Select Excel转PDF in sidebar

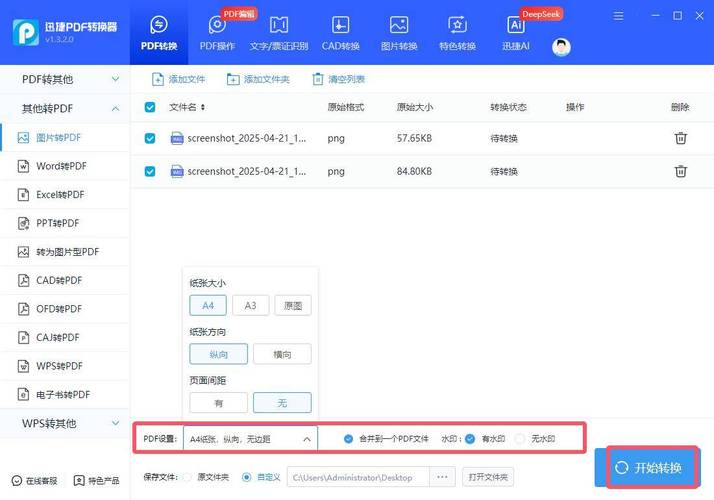tap(65, 195)
